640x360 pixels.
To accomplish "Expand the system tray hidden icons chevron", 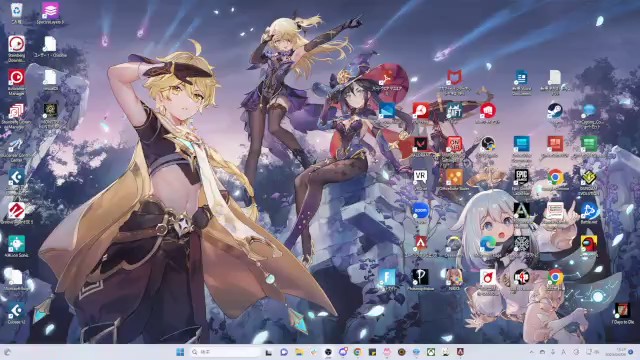I will point(531,352).
